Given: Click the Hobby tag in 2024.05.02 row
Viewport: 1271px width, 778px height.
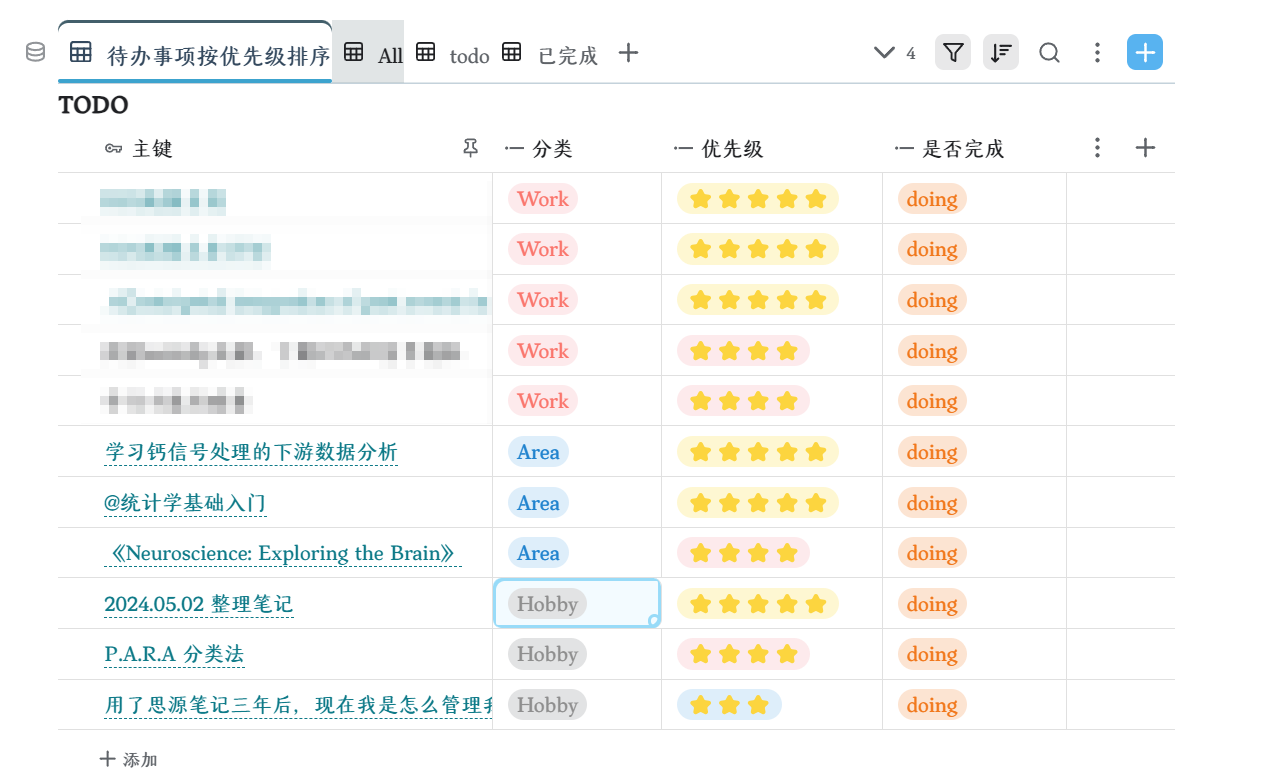Looking at the screenshot, I should (x=547, y=604).
